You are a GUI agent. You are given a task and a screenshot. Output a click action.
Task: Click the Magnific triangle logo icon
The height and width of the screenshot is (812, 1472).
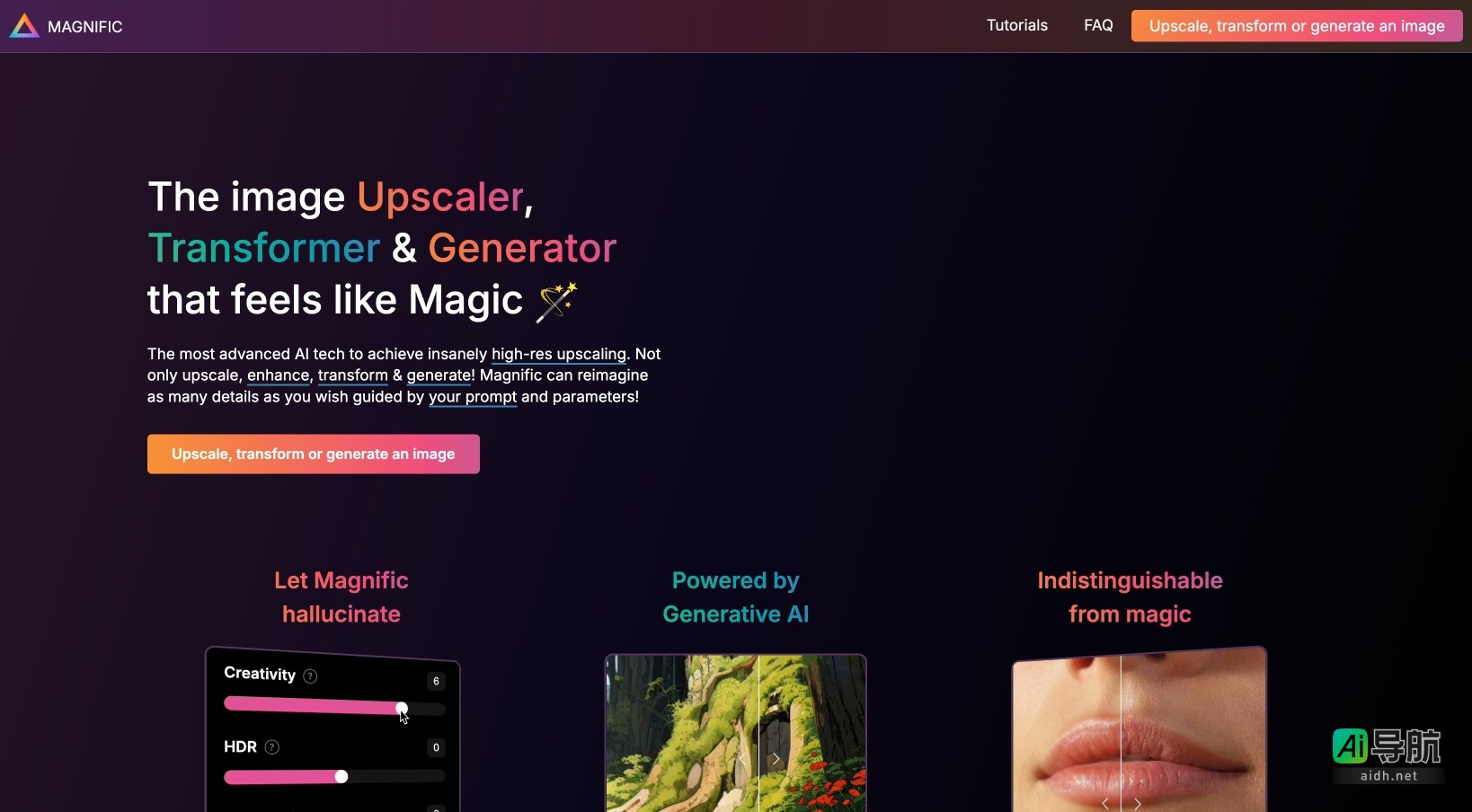[24, 26]
